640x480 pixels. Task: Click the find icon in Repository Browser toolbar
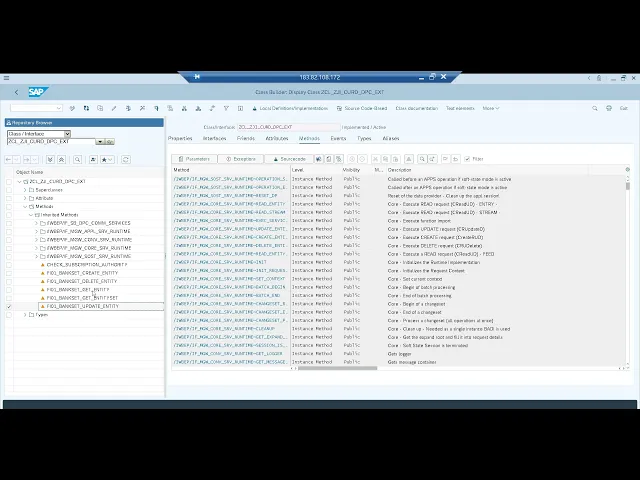(x=78, y=160)
